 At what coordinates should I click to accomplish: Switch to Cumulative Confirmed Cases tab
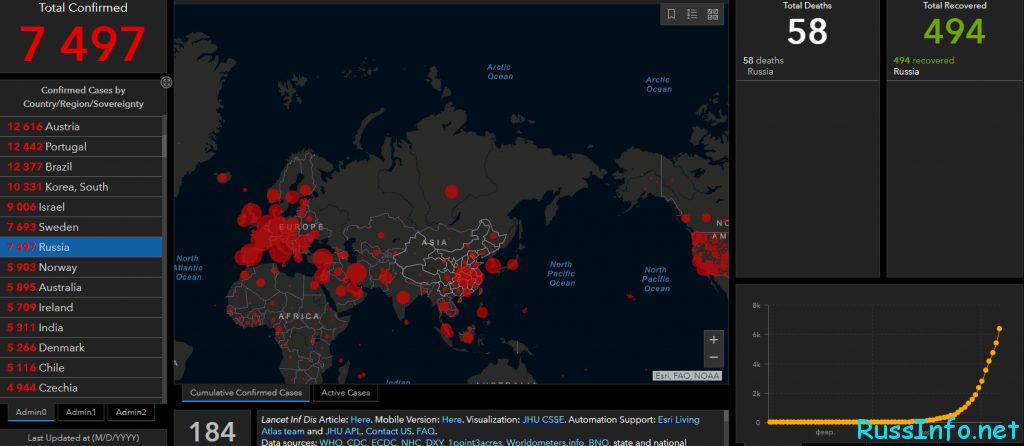pyautogui.click(x=246, y=392)
